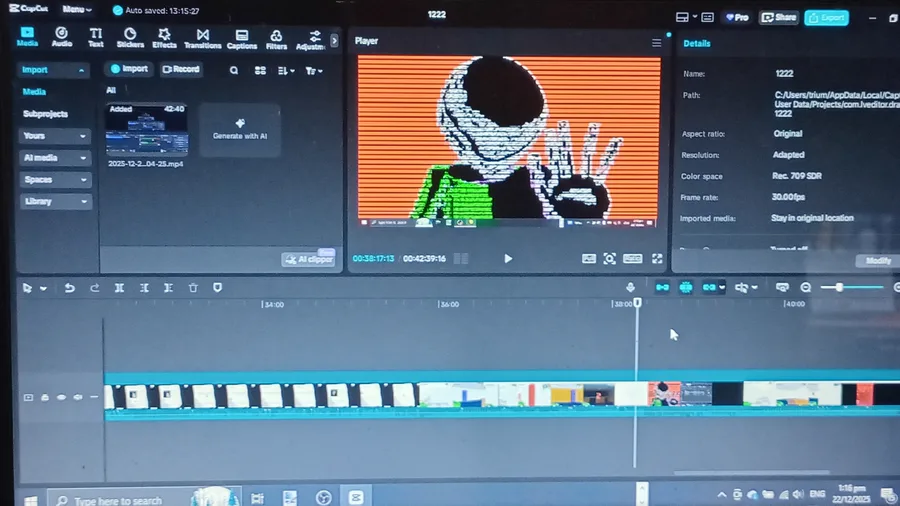900x506 pixels.
Task: Click the Pro upgrade button
Action: (x=737, y=18)
